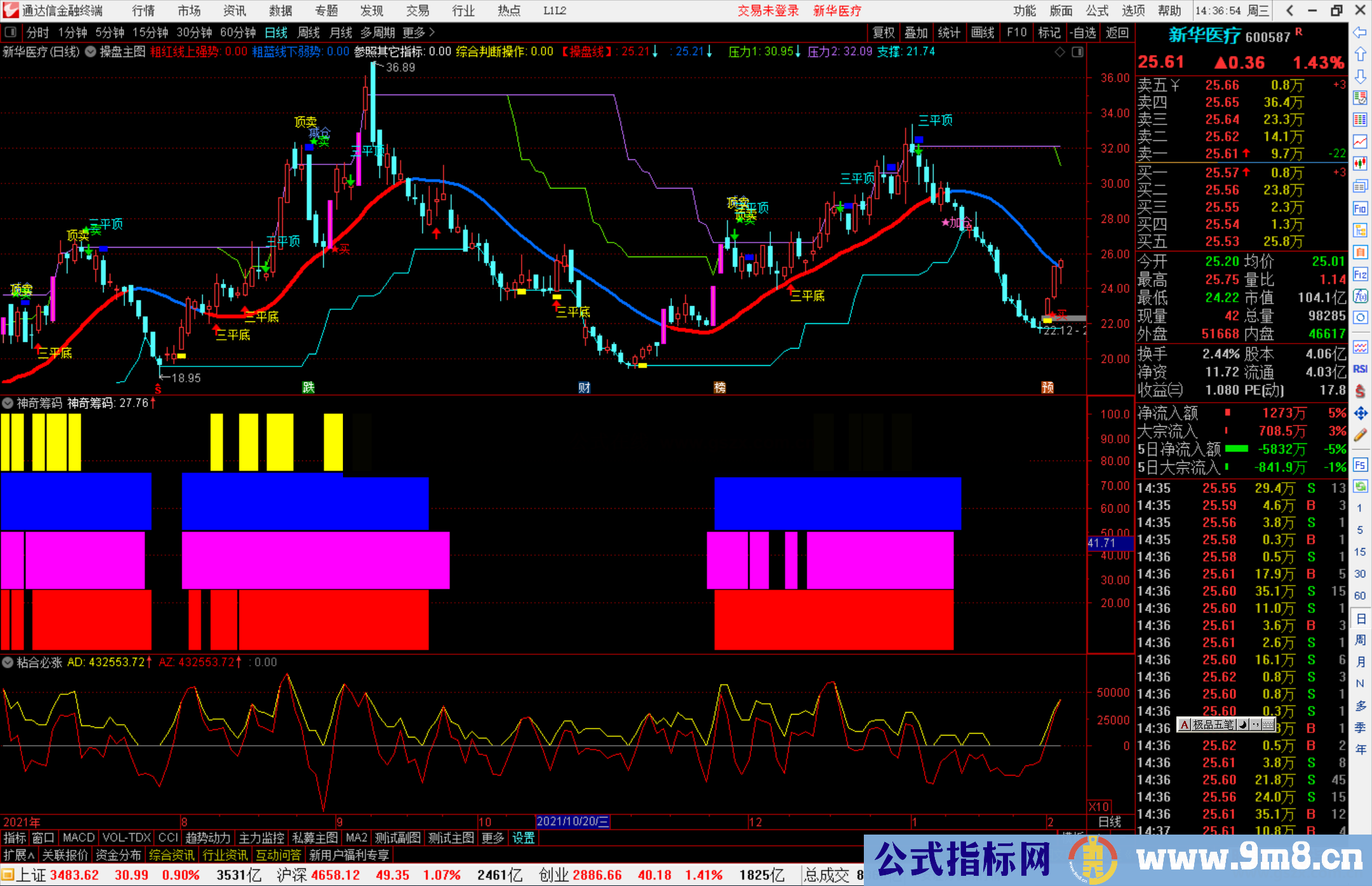Click the F10 company info sidebar icon
The height and width of the screenshot is (886, 1372).
(1360, 208)
